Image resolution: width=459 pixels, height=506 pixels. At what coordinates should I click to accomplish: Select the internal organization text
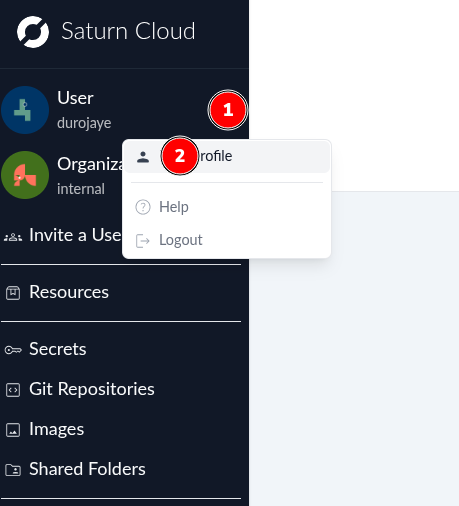pyautogui.click(x=81, y=189)
